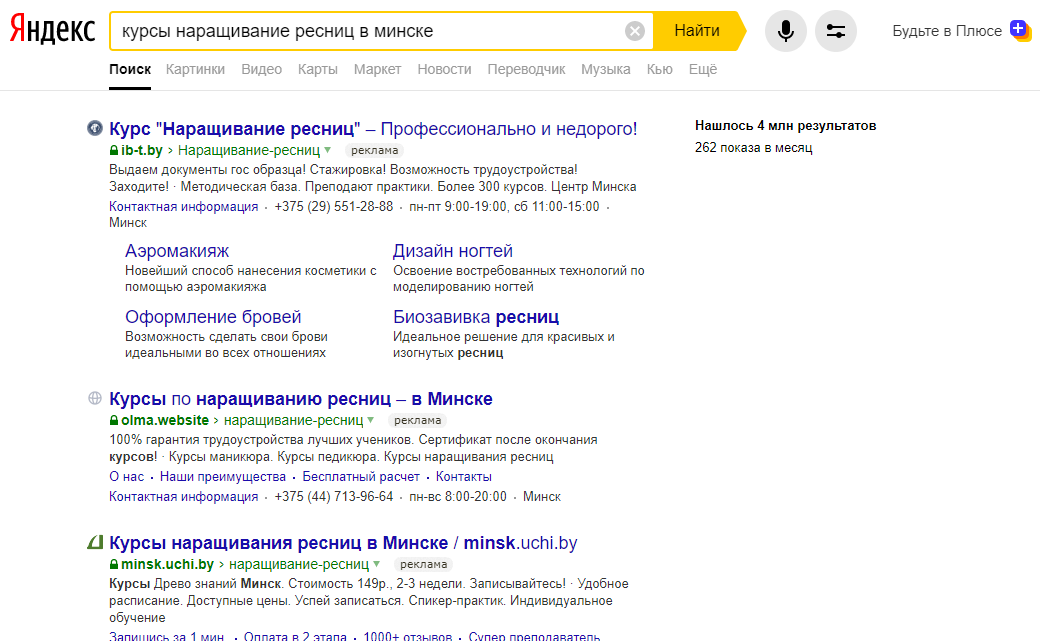Open the Карты tab
This screenshot has height=641, width=1040.
pos(318,69)
